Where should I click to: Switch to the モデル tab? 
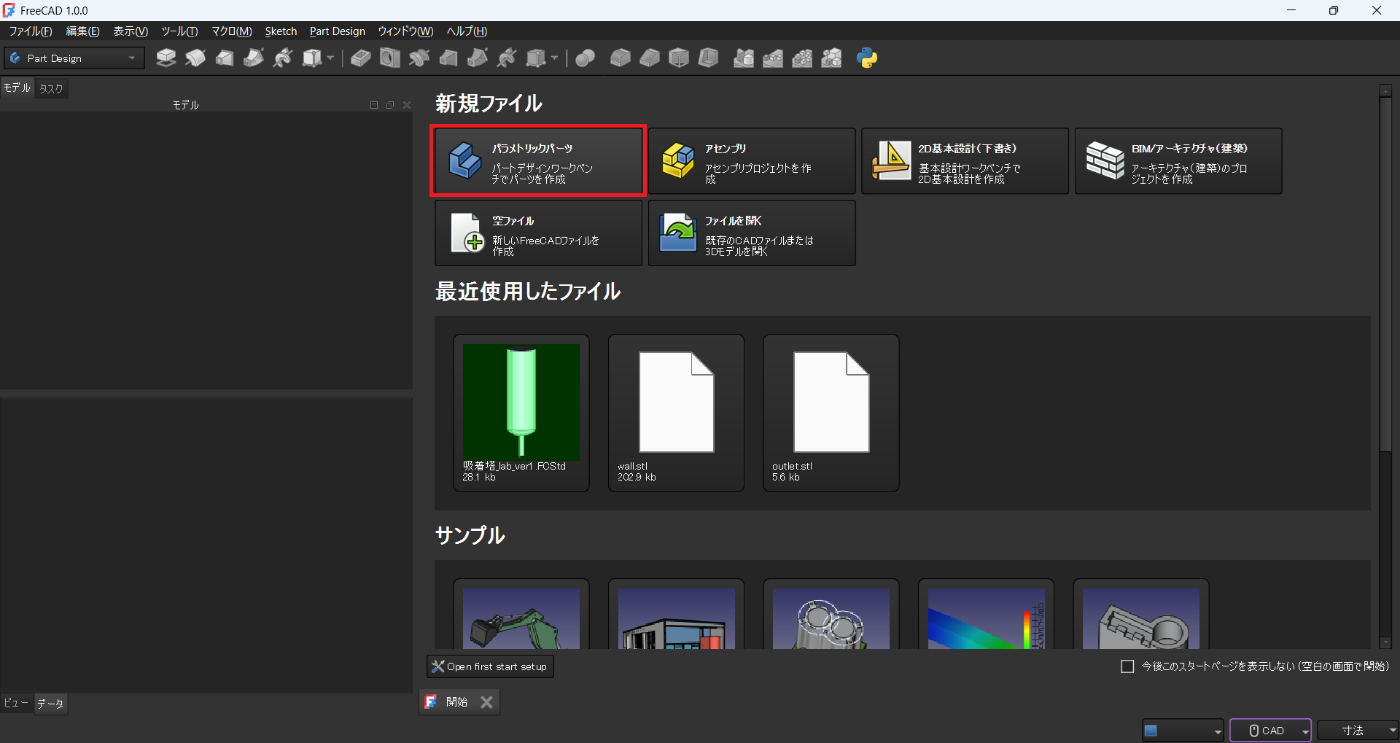[x=17, y=88]
